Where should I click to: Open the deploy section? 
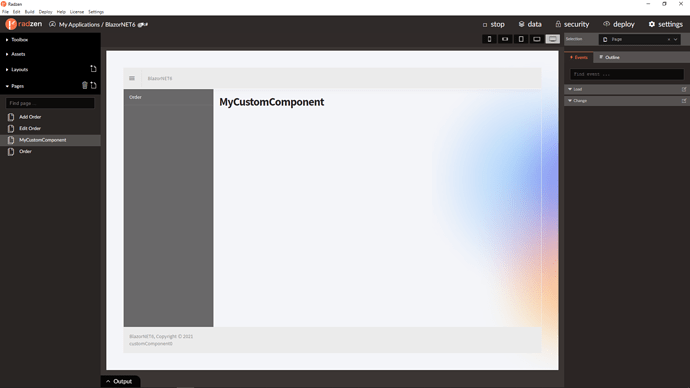pyautogui.click(x=619, y=24)
